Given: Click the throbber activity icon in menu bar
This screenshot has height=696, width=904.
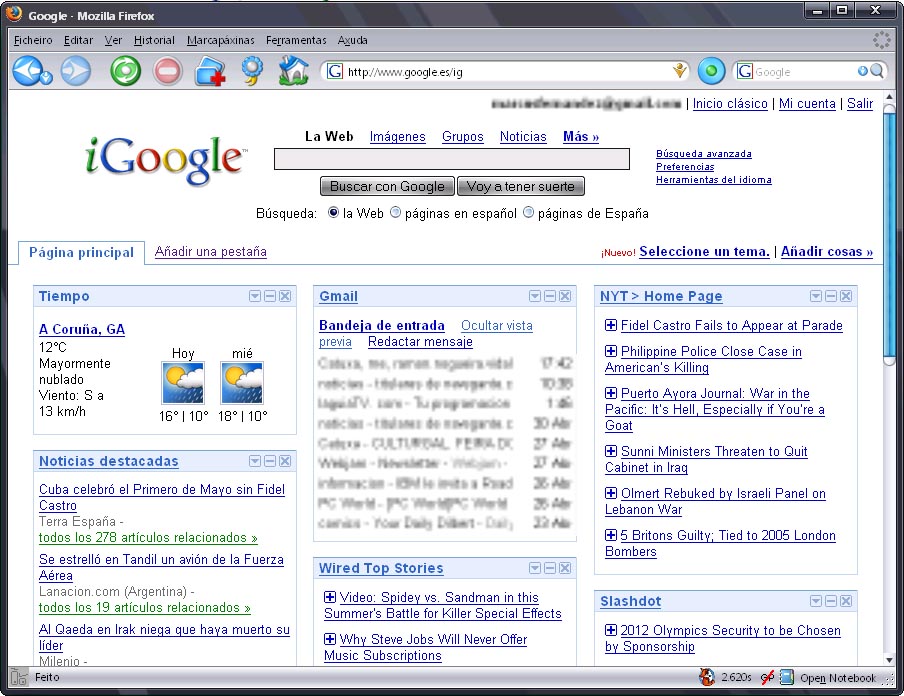Looking at the screenshot, I should (882, 40).
